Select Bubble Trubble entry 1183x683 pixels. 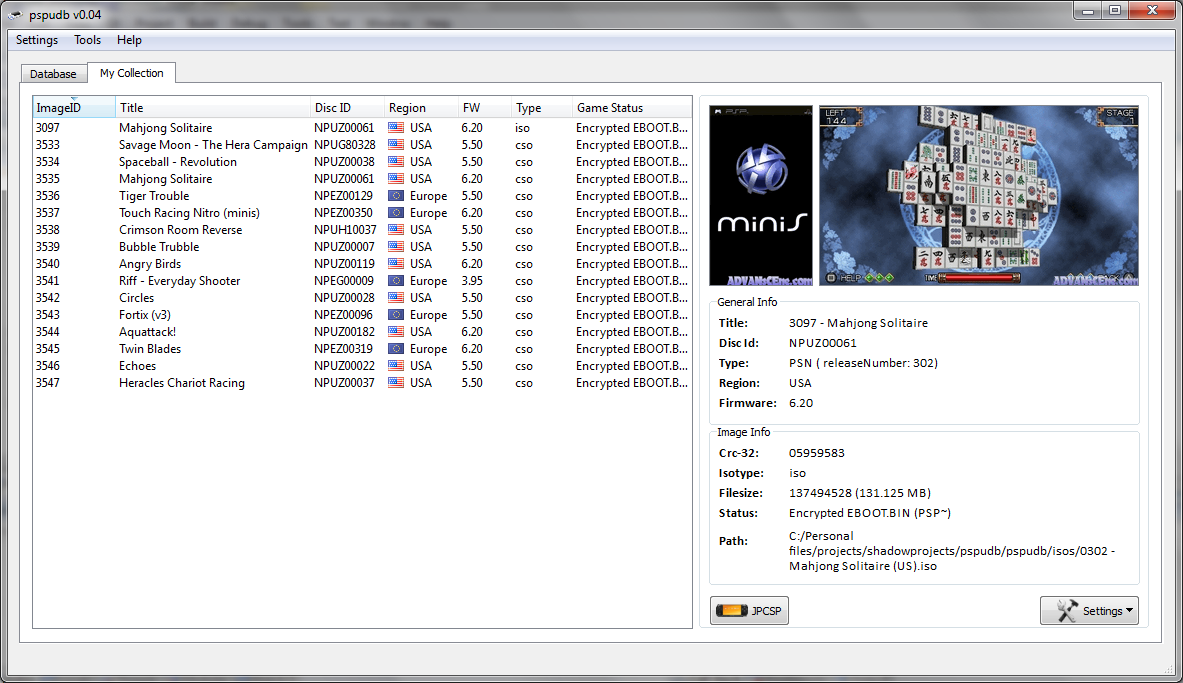[x=362, y=247]
